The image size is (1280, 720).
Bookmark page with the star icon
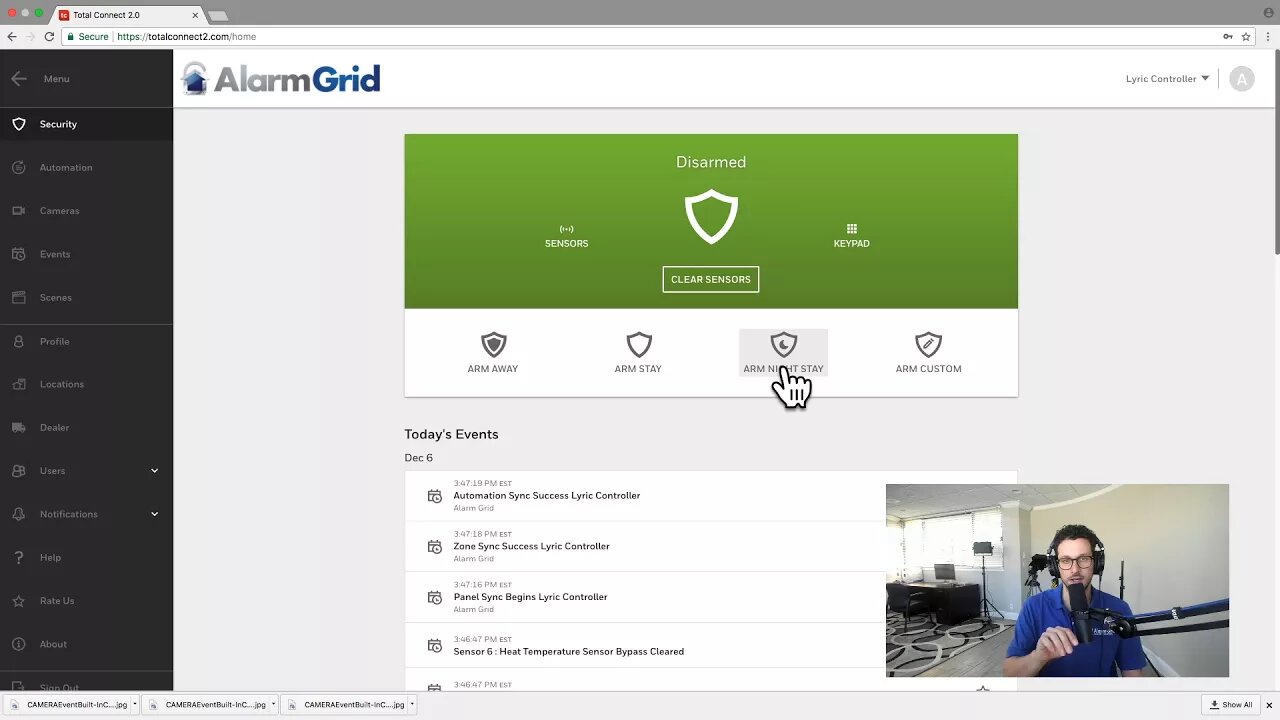coord(1246,37)
